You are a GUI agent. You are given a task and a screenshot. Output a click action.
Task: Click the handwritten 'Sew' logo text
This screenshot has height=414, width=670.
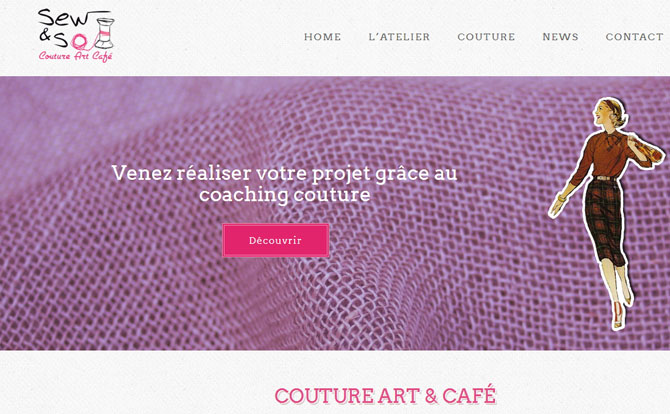64,18
